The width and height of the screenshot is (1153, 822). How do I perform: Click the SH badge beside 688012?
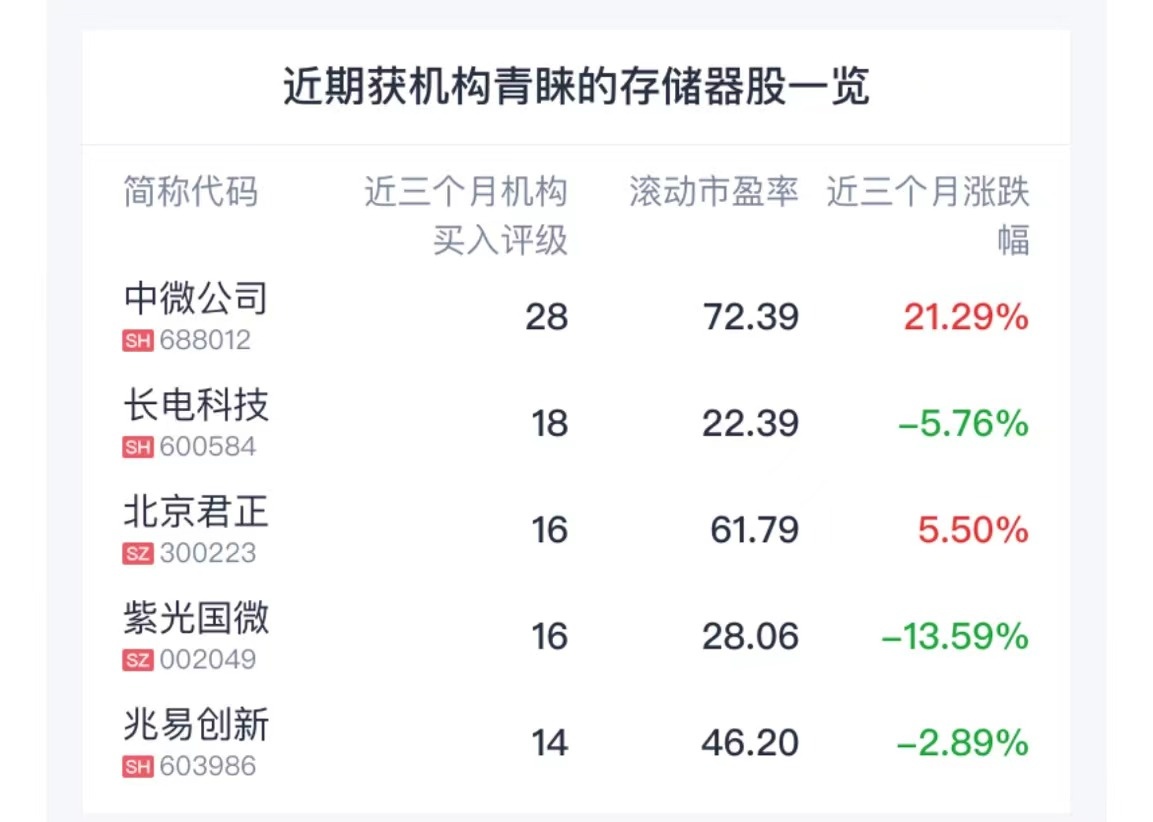click(x=138, y=341)
